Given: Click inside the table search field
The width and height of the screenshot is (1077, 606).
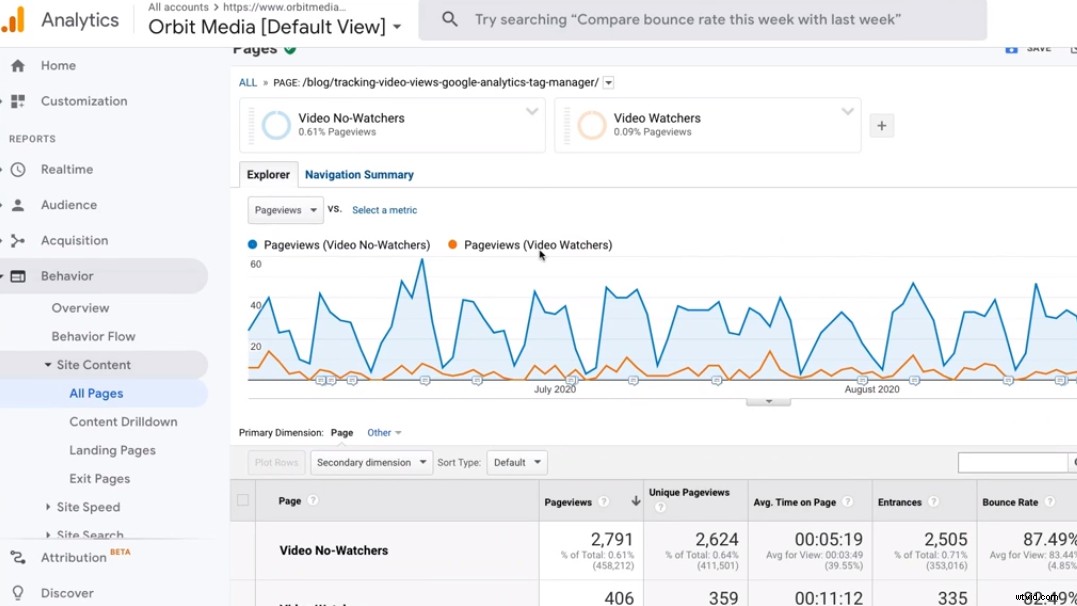Looking at the screenshot, I should point(1012,462).
